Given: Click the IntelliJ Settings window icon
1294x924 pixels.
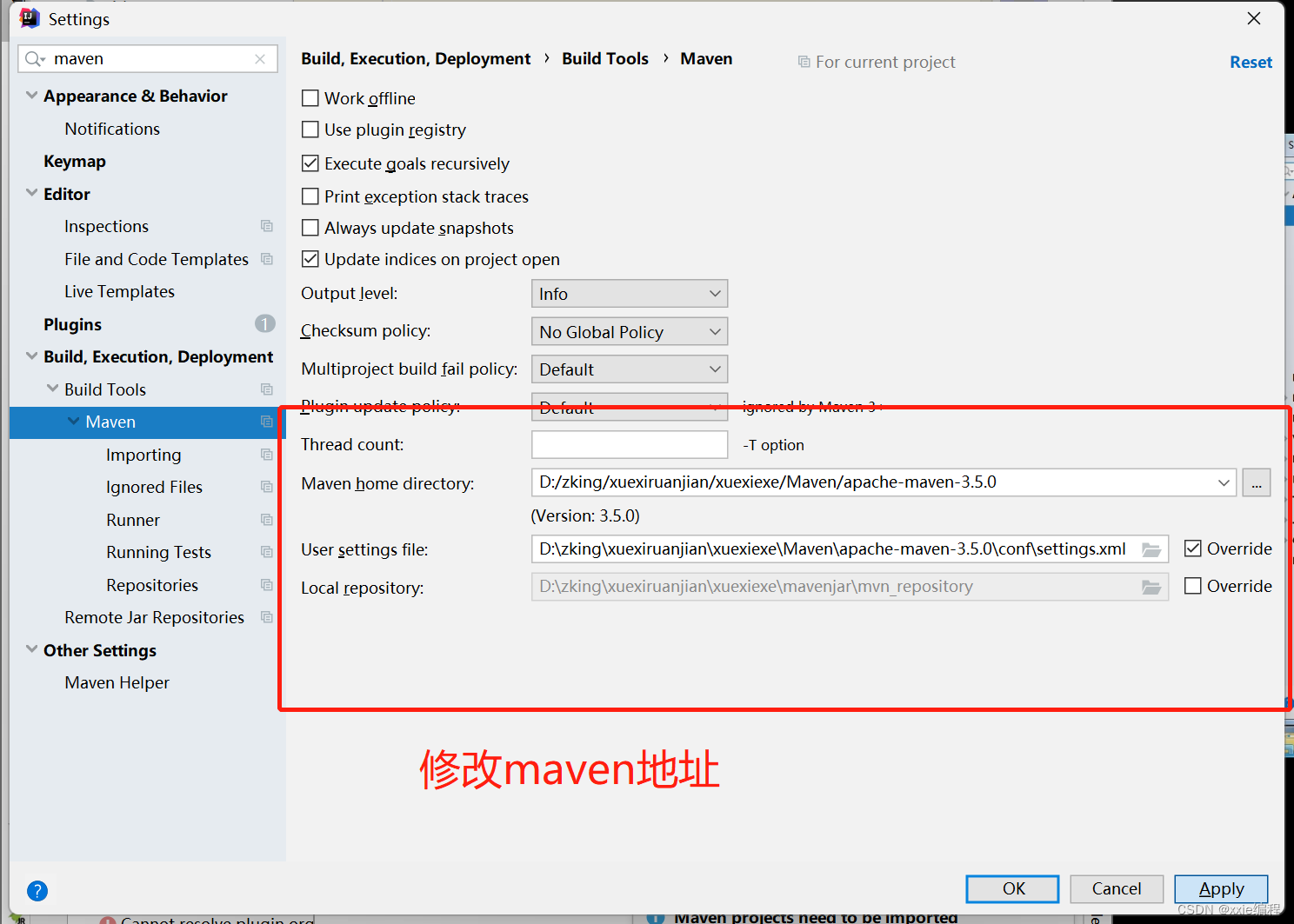Looking at the screenshot, I should [x=30, y=18].
